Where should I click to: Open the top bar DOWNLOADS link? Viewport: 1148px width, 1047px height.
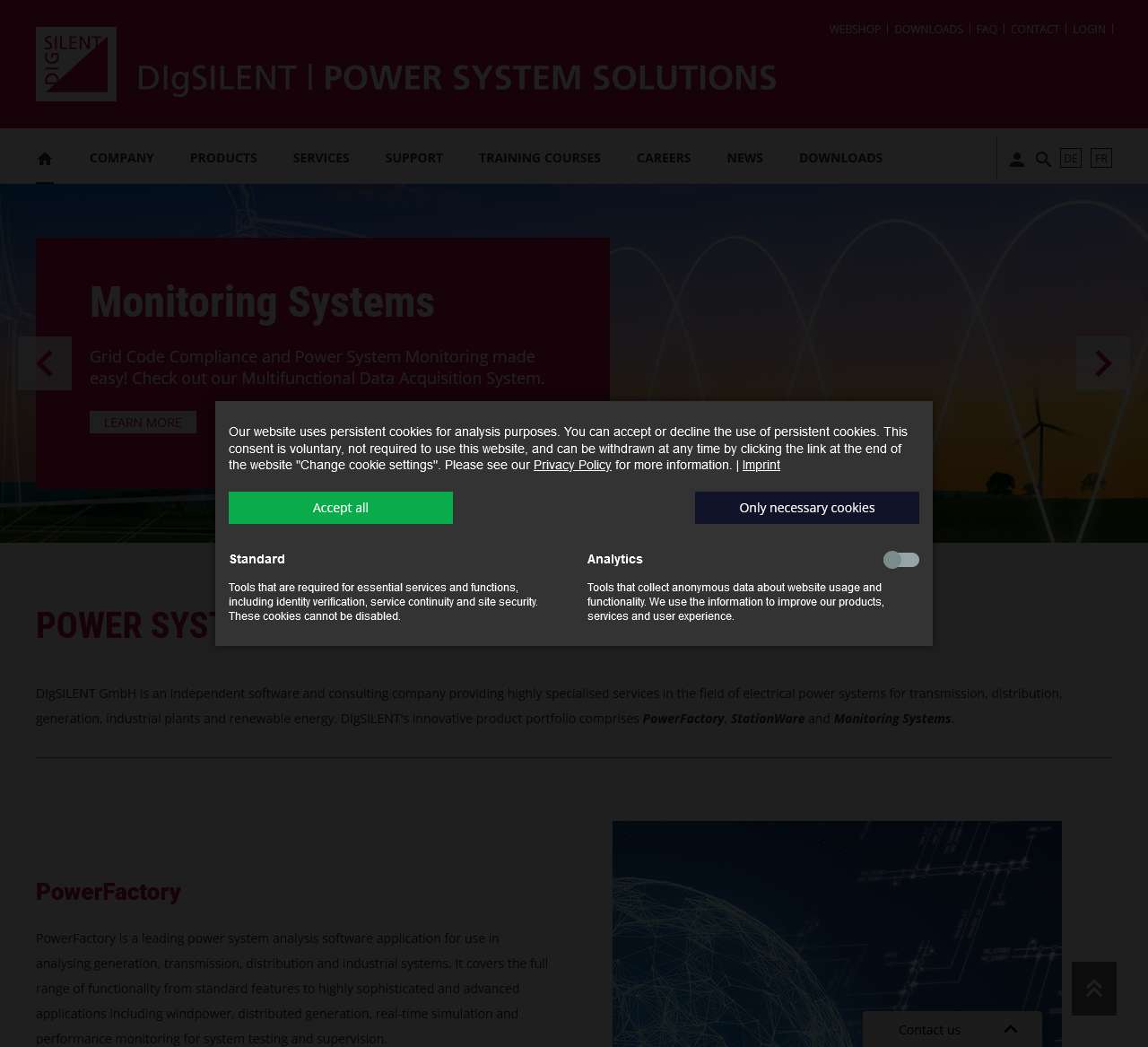coord(928,30)
